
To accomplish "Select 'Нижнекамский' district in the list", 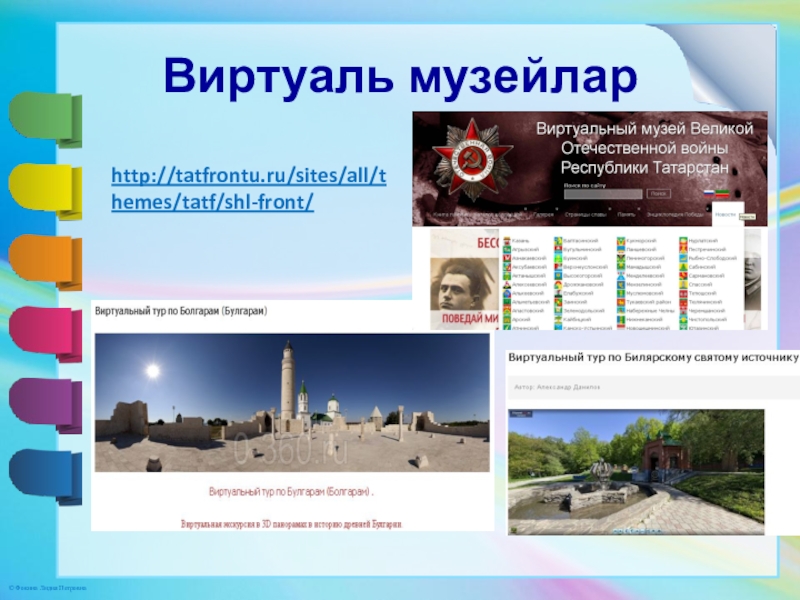I will 644,319.
